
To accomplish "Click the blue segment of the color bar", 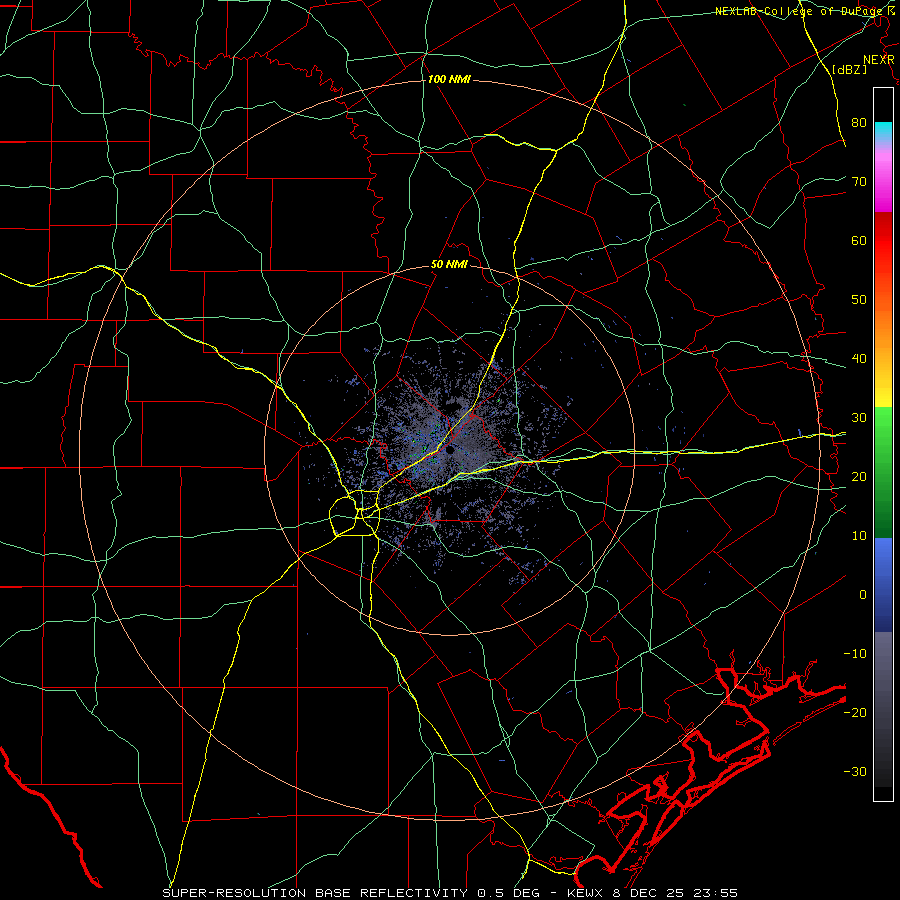I will click(x=883, y=585).
